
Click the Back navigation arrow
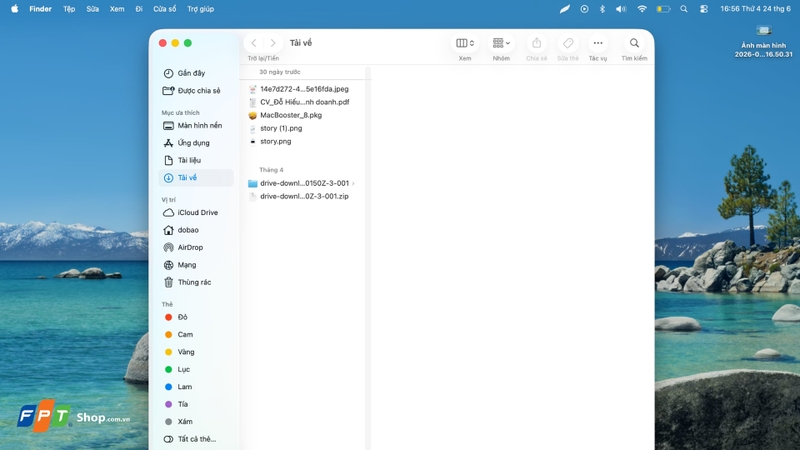point(254,43)
